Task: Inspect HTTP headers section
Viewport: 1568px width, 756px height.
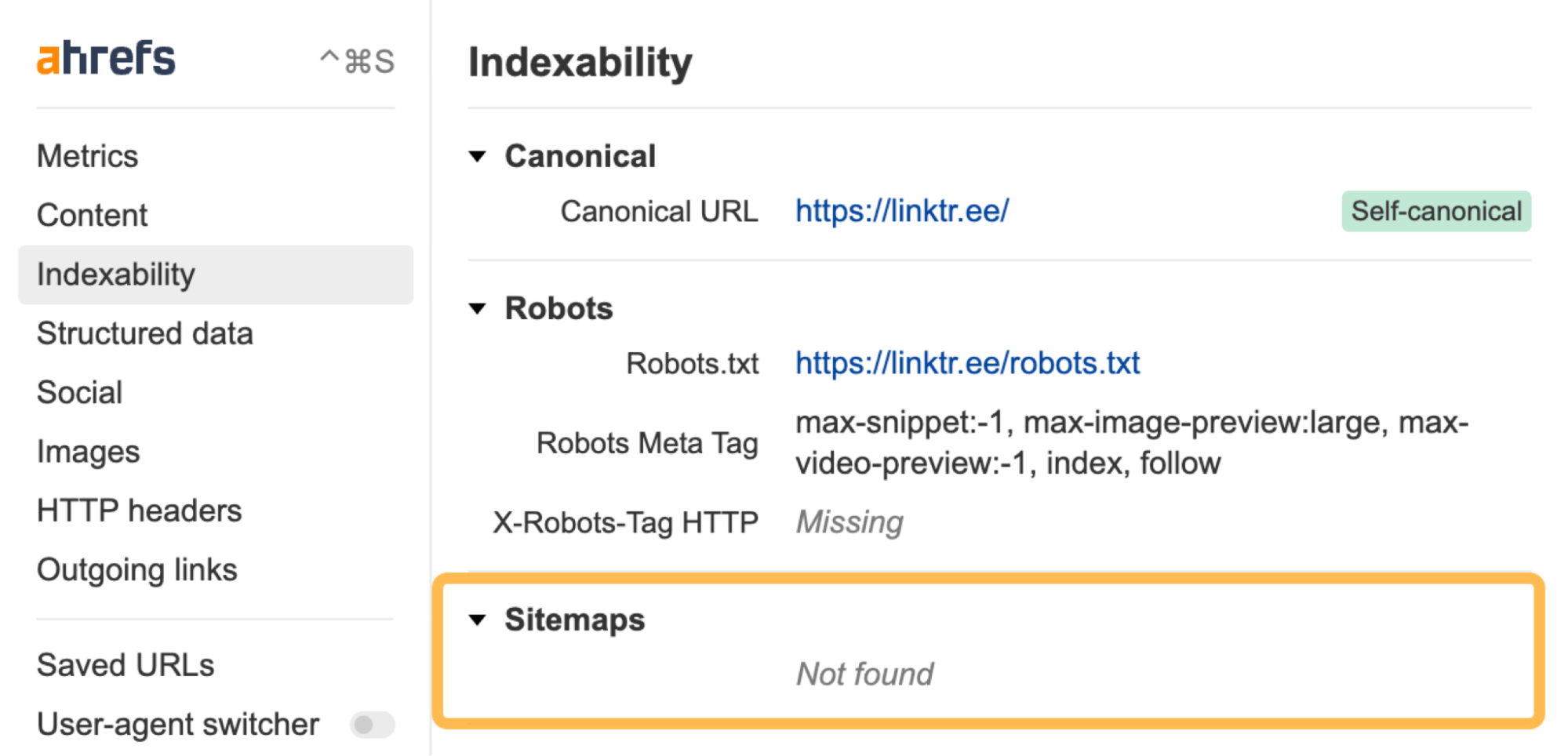Action: (139, 510)
